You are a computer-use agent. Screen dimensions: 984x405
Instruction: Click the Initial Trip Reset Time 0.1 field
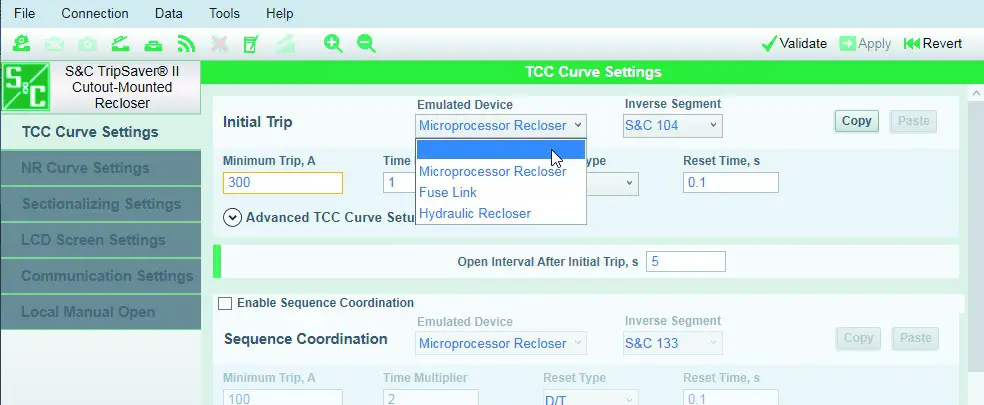tap(731, 183)
